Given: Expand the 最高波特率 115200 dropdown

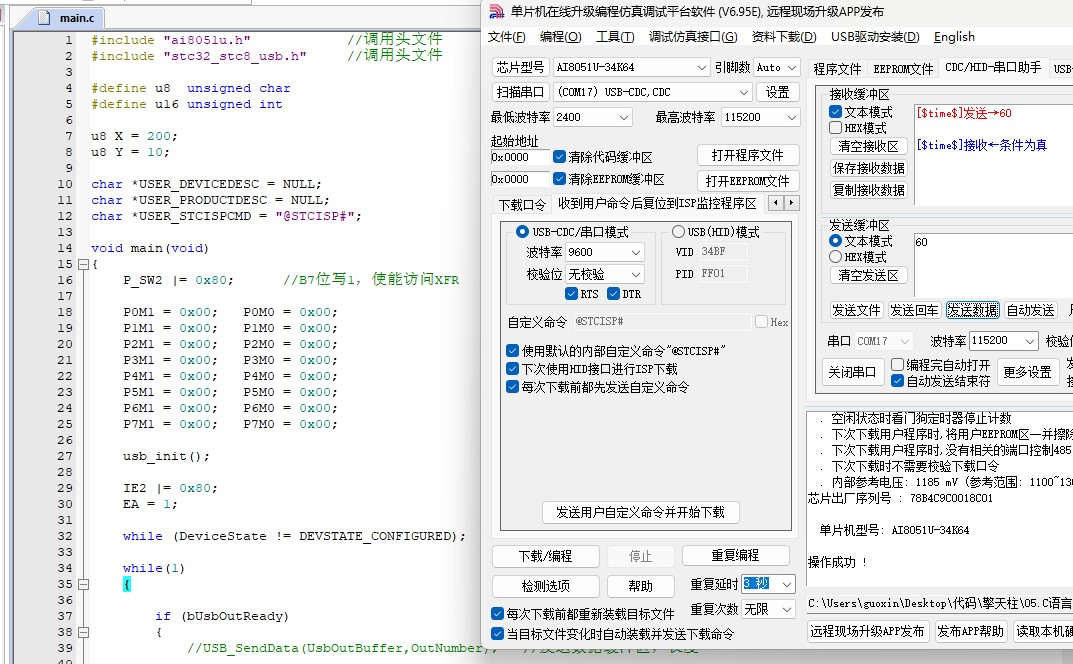Looking at the screenshot, I should 792,117.
